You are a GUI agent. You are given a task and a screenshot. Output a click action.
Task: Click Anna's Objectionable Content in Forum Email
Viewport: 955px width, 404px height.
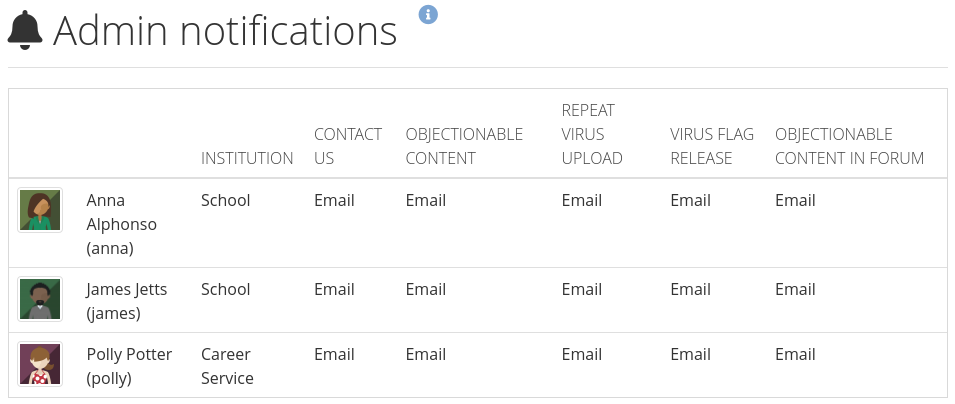coord(795,200)
